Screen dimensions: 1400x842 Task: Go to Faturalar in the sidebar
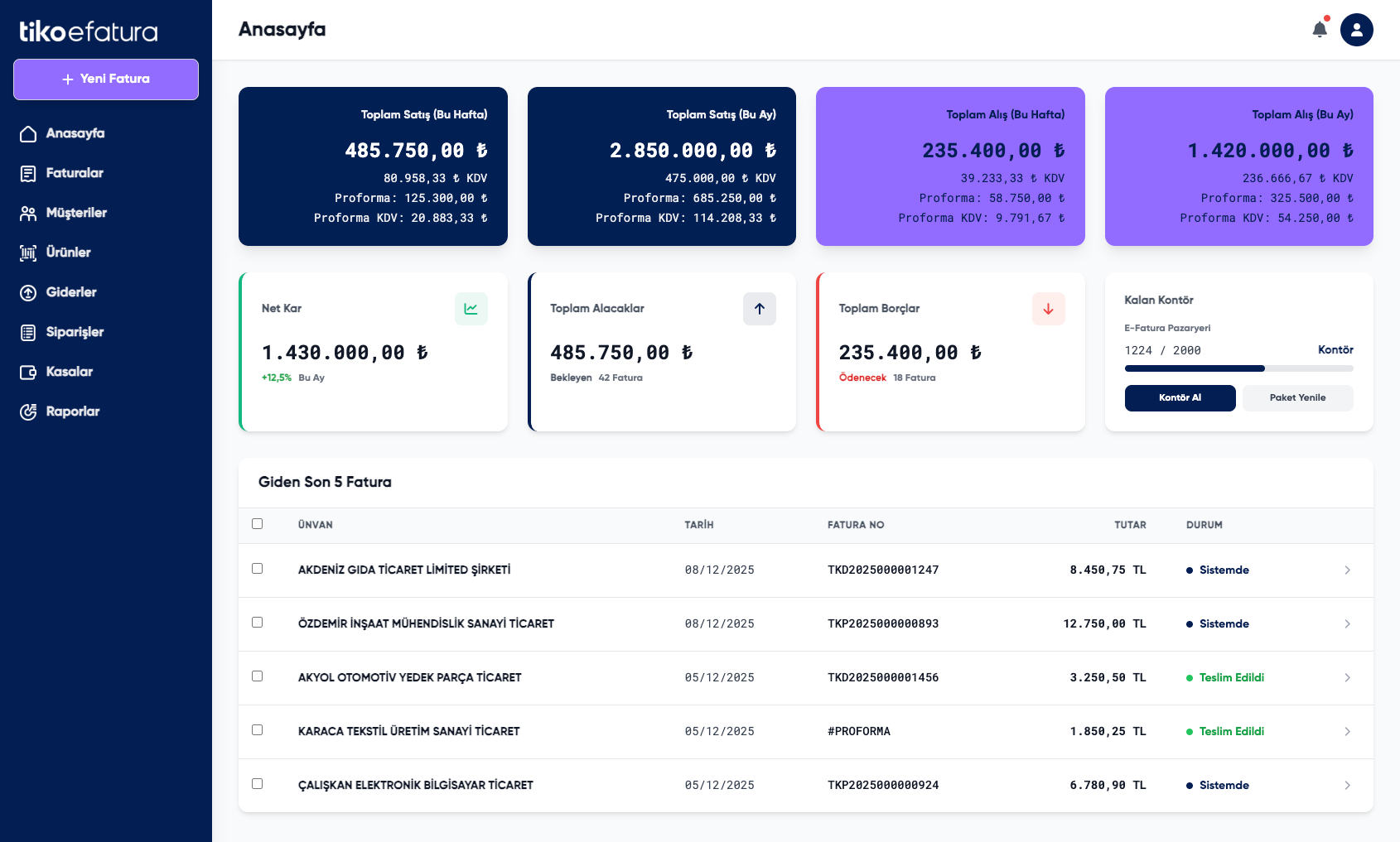75,173
